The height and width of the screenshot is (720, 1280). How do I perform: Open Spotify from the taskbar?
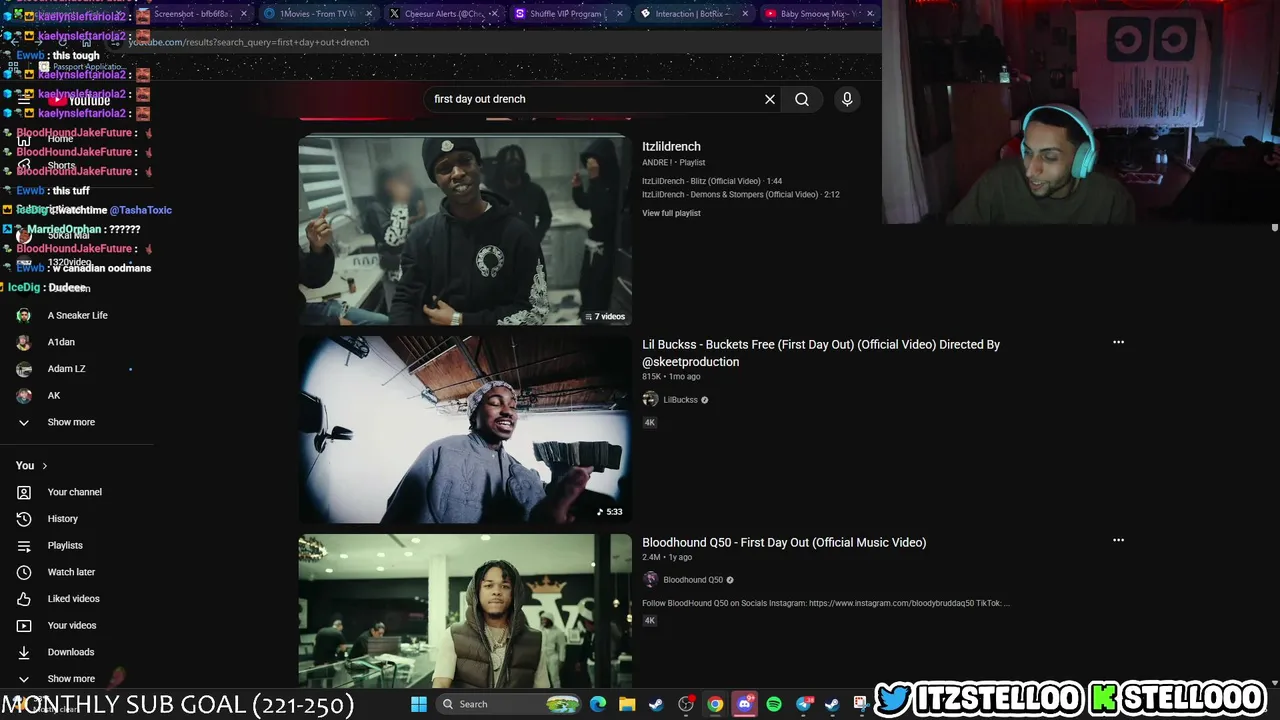[774, 704]
